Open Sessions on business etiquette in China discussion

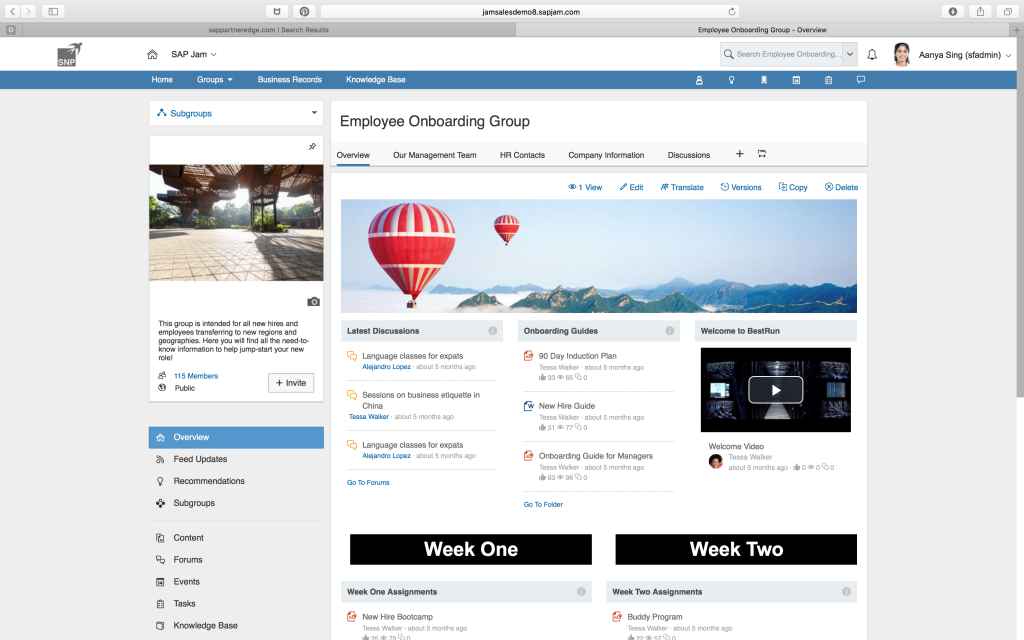point(421,400)
